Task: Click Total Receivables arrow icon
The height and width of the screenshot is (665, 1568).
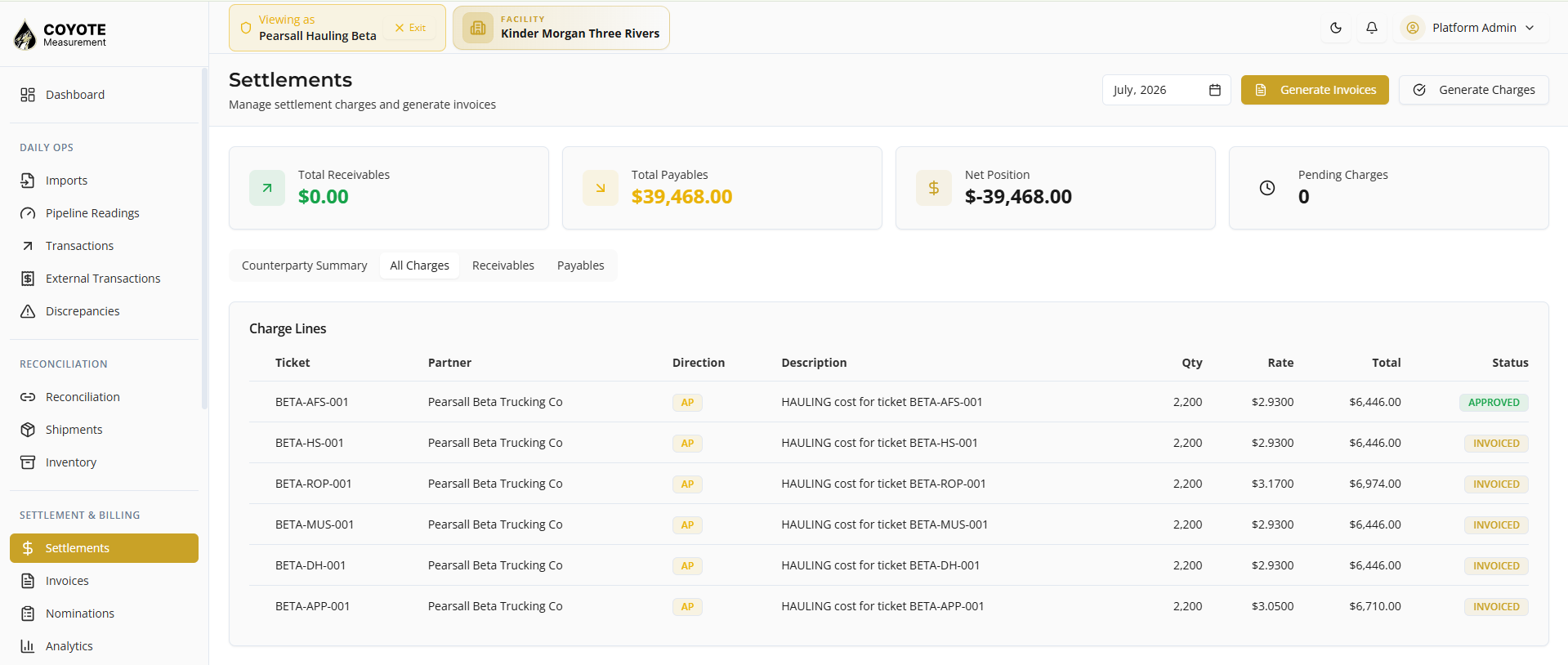Action: pos(267,188)
